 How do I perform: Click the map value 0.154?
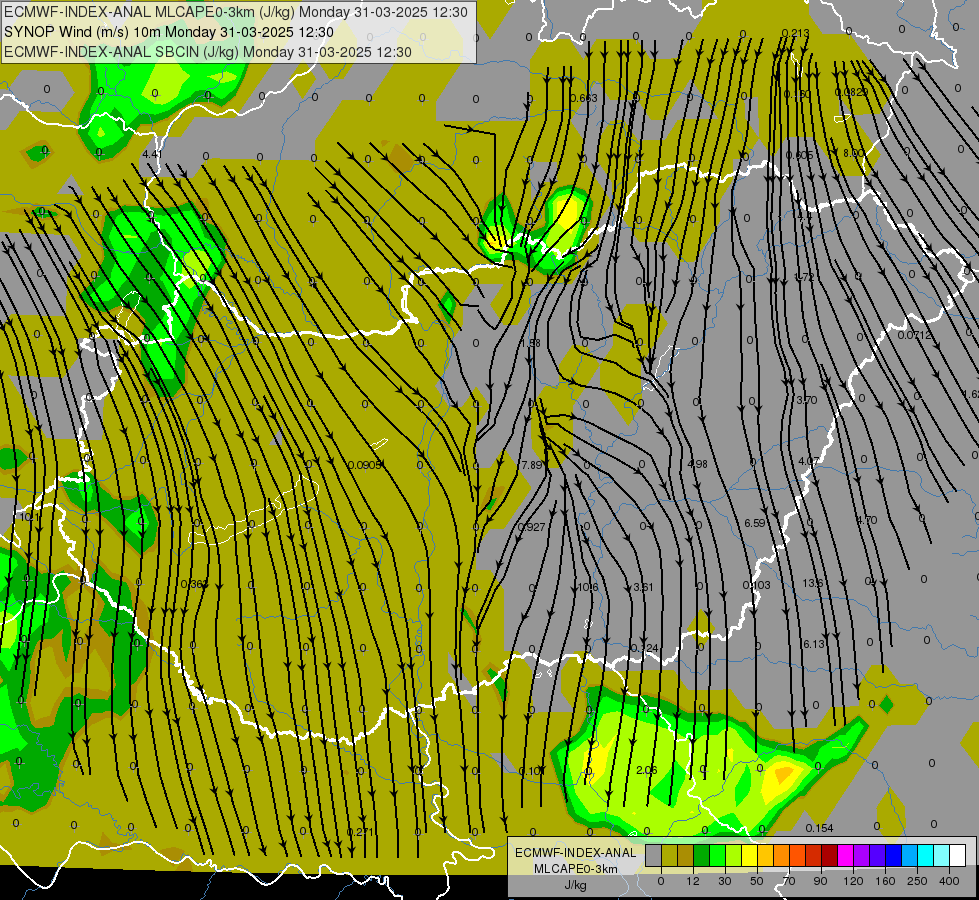(819, 828)
